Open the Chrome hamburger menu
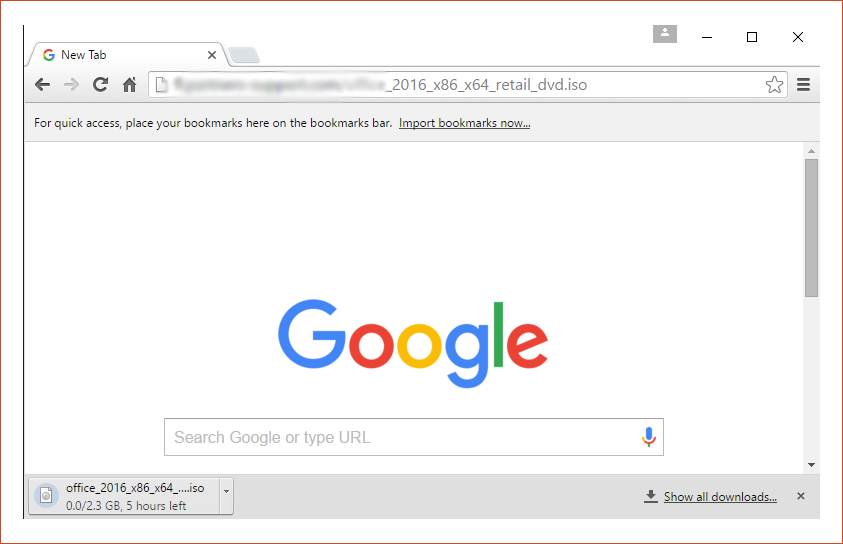 coord(803,84)
